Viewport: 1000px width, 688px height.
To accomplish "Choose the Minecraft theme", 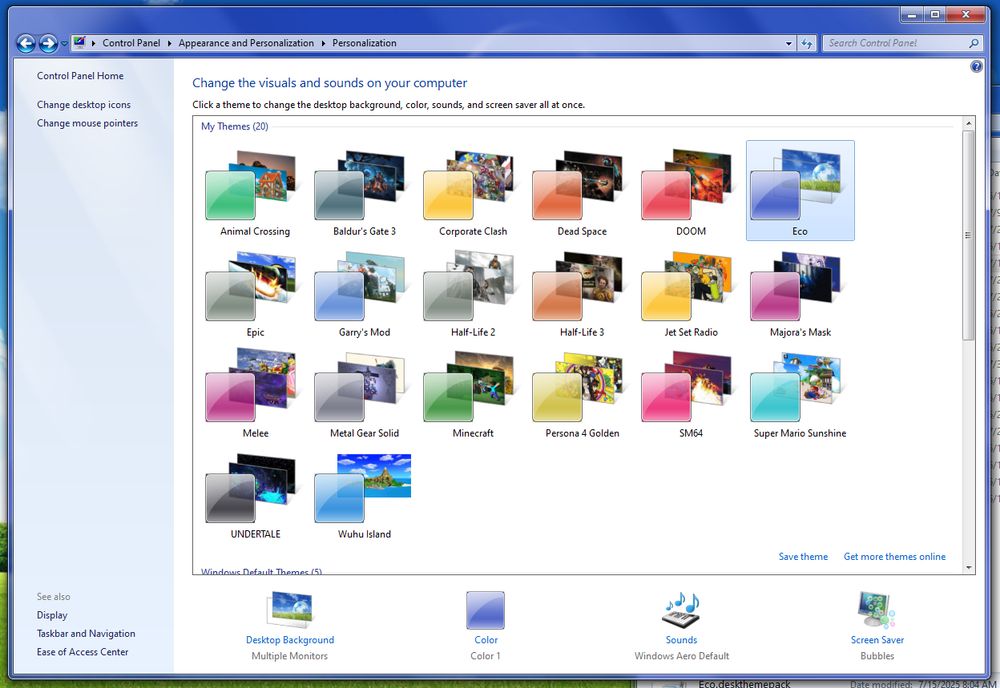I will click(x=473, y=395).
